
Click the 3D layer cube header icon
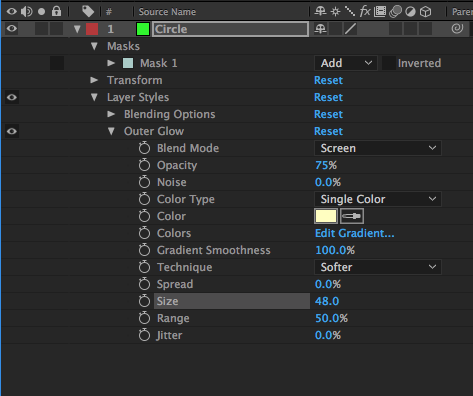[425, 12]
